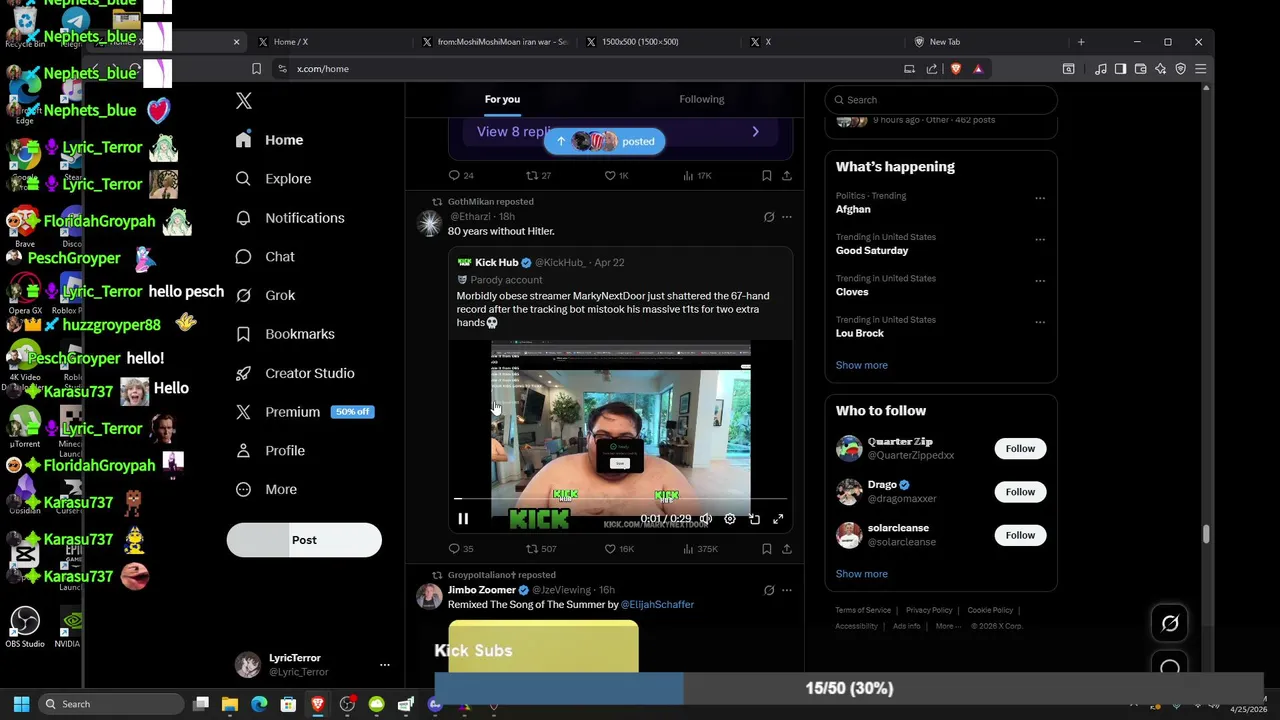1280x720 pixels.
Task: Open video settings gear
Action: (x=730, y=519)
